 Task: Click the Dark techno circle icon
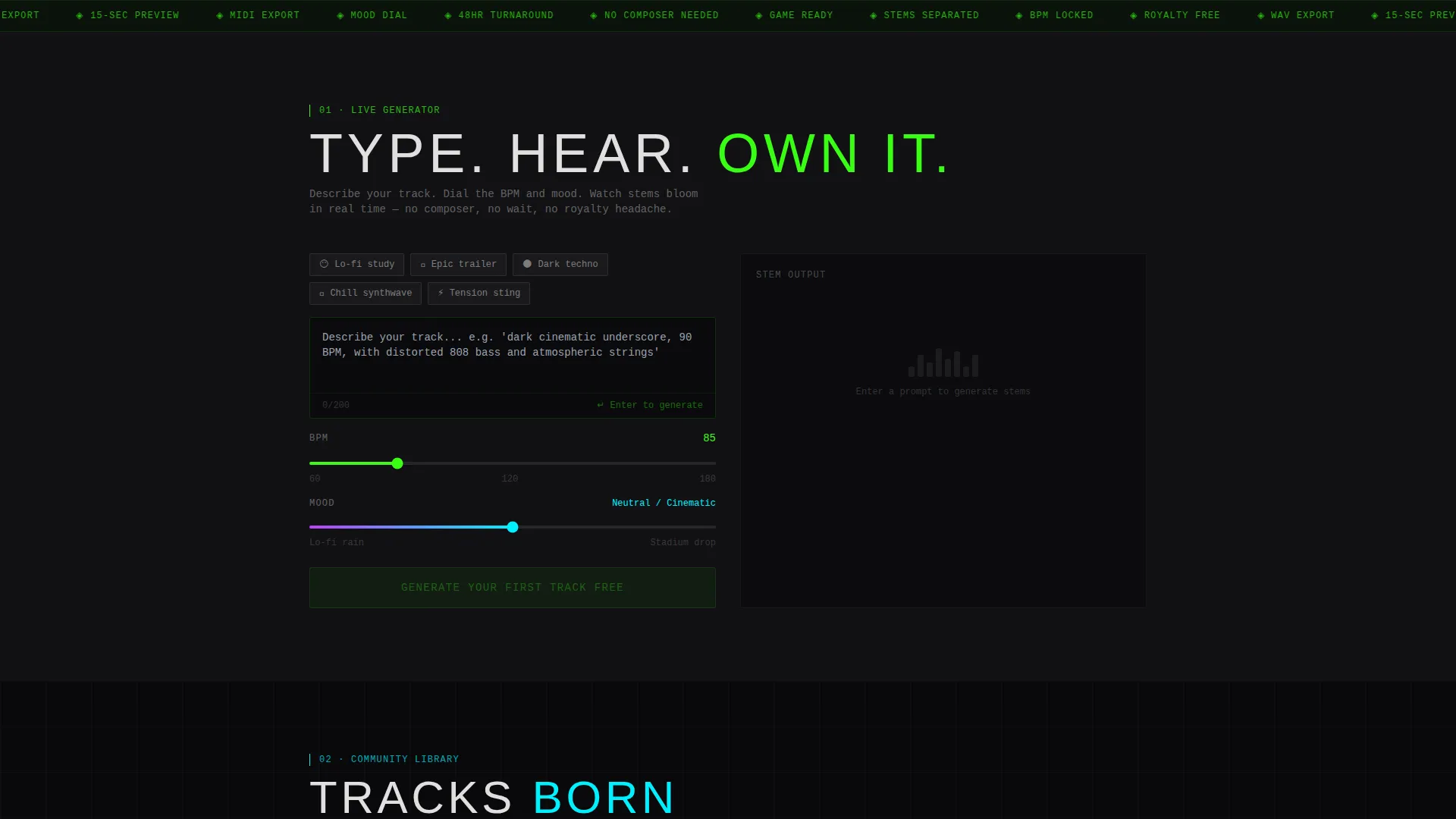[527, 264]
